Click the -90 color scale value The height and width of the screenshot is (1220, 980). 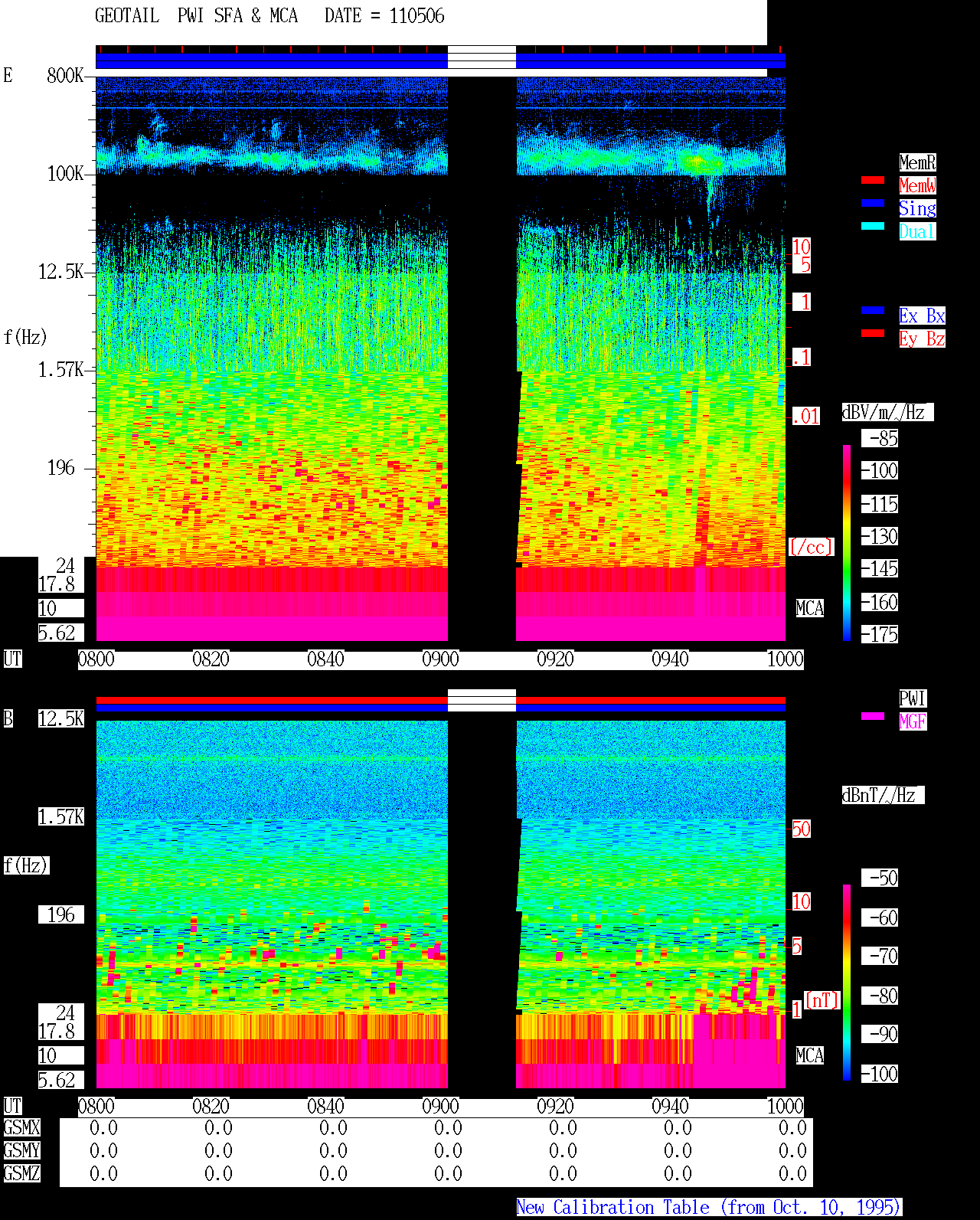click(880, 1034)
